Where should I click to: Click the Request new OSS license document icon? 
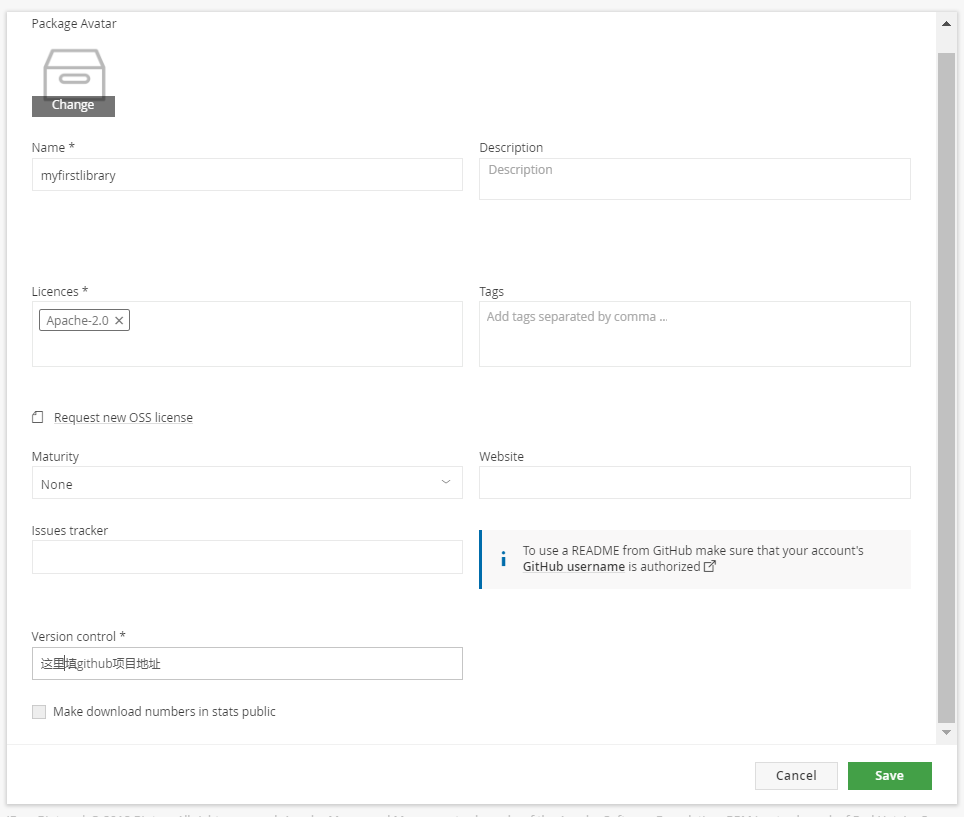point(38,417)
